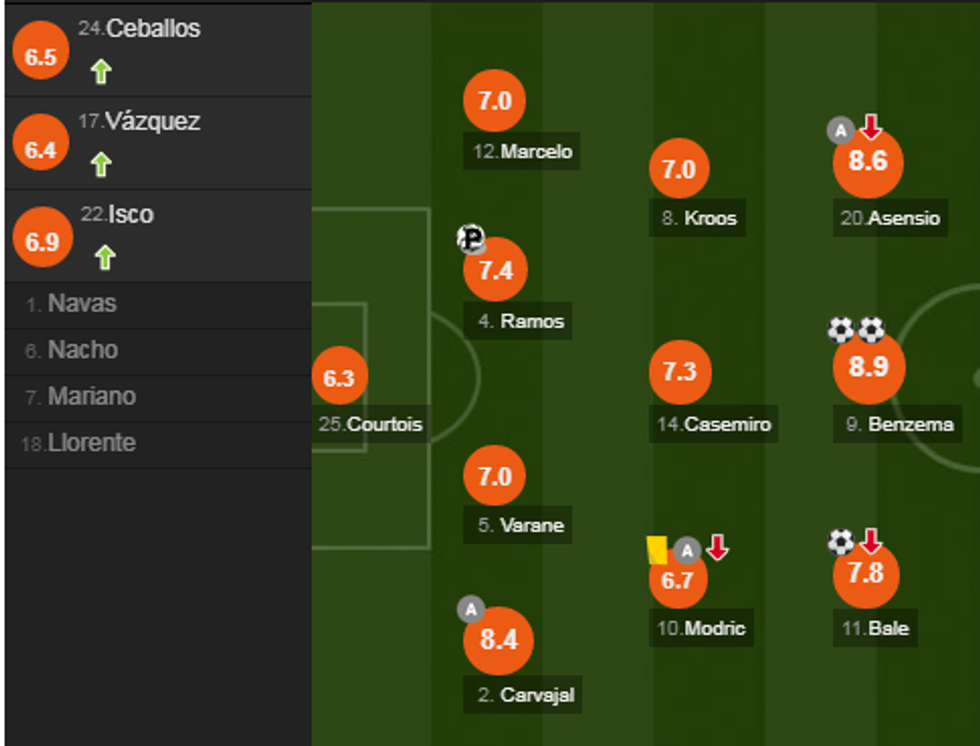
Task: Click the green arrow under Vázquez
Action: pyautogui.click(x=101, y=165)
